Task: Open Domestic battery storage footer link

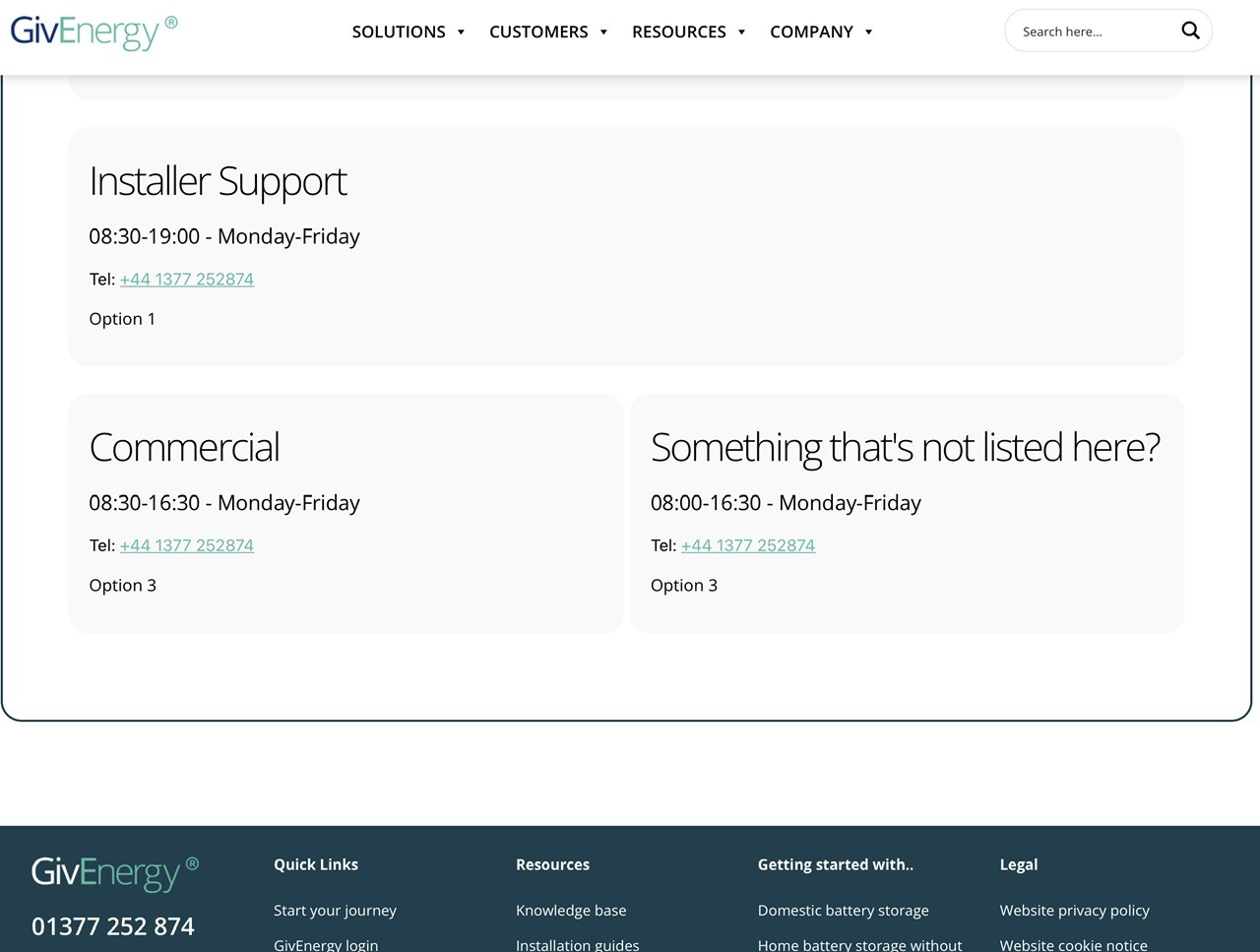Action: point(844,911)
